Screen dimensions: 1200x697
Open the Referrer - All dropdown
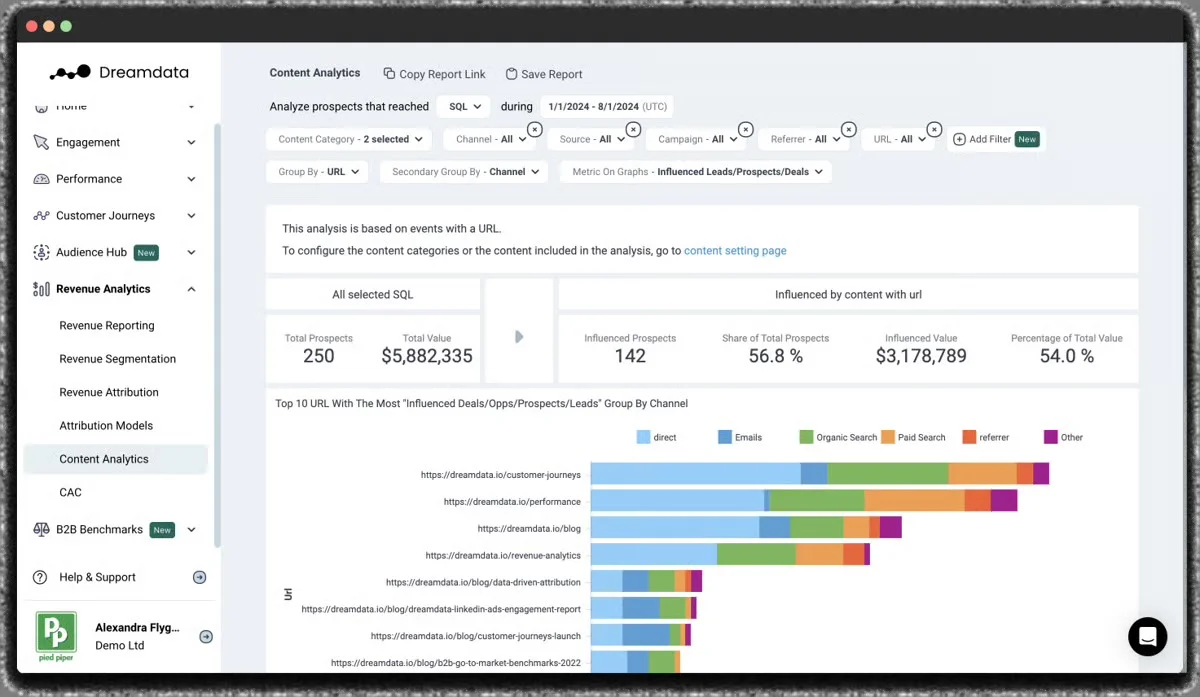coord(803,140)
